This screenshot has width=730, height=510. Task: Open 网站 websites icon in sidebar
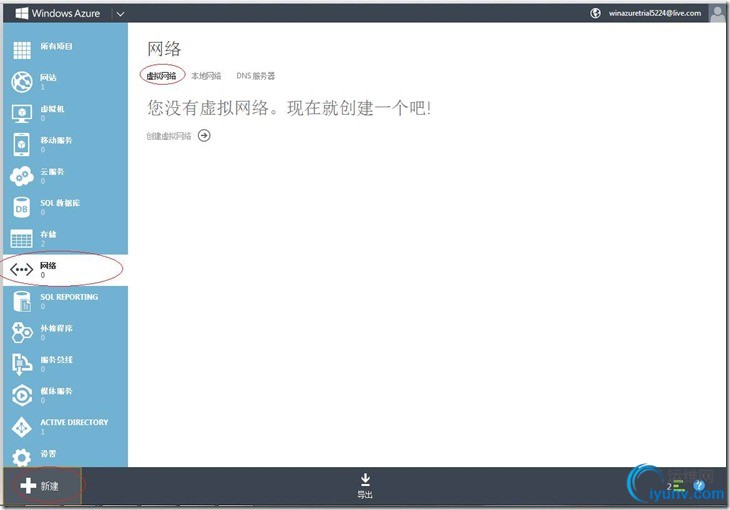(x=22, y=82)
